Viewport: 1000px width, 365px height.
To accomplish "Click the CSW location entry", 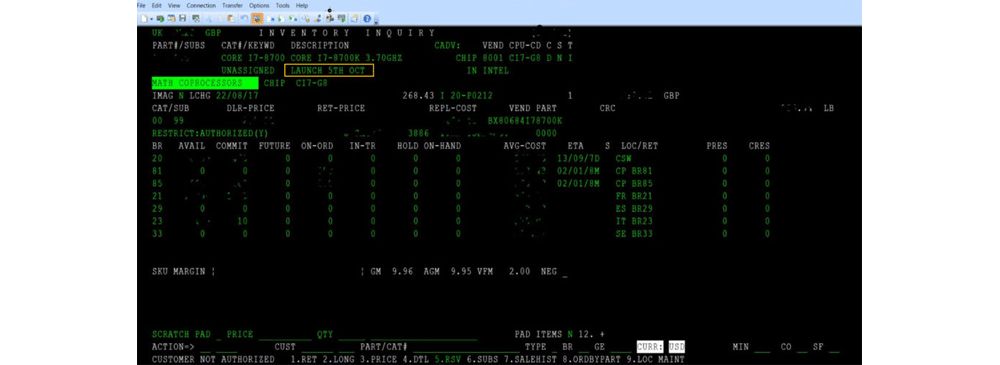I will (623, 158).
